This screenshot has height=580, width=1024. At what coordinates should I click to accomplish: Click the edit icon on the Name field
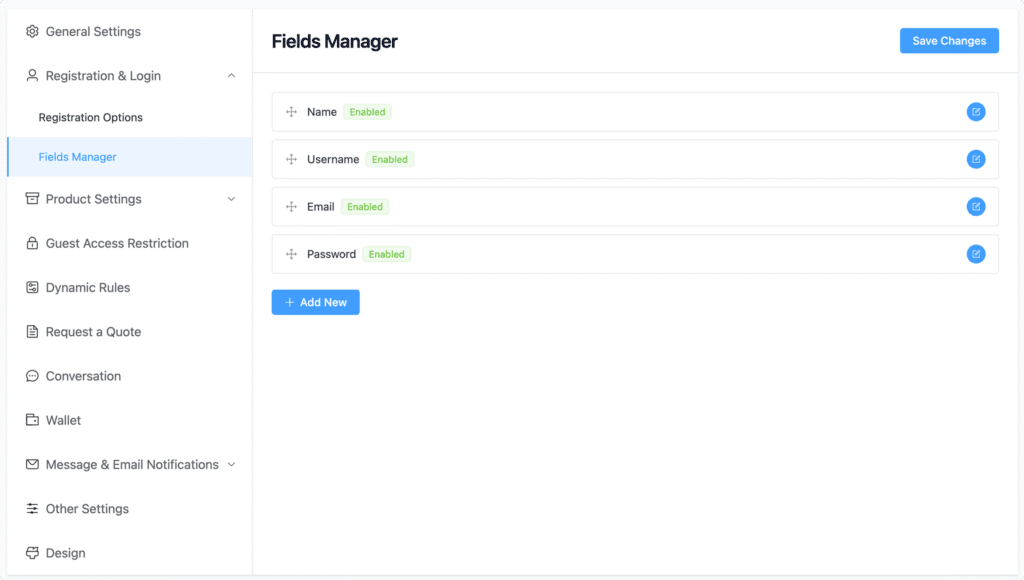coord(976,111)
